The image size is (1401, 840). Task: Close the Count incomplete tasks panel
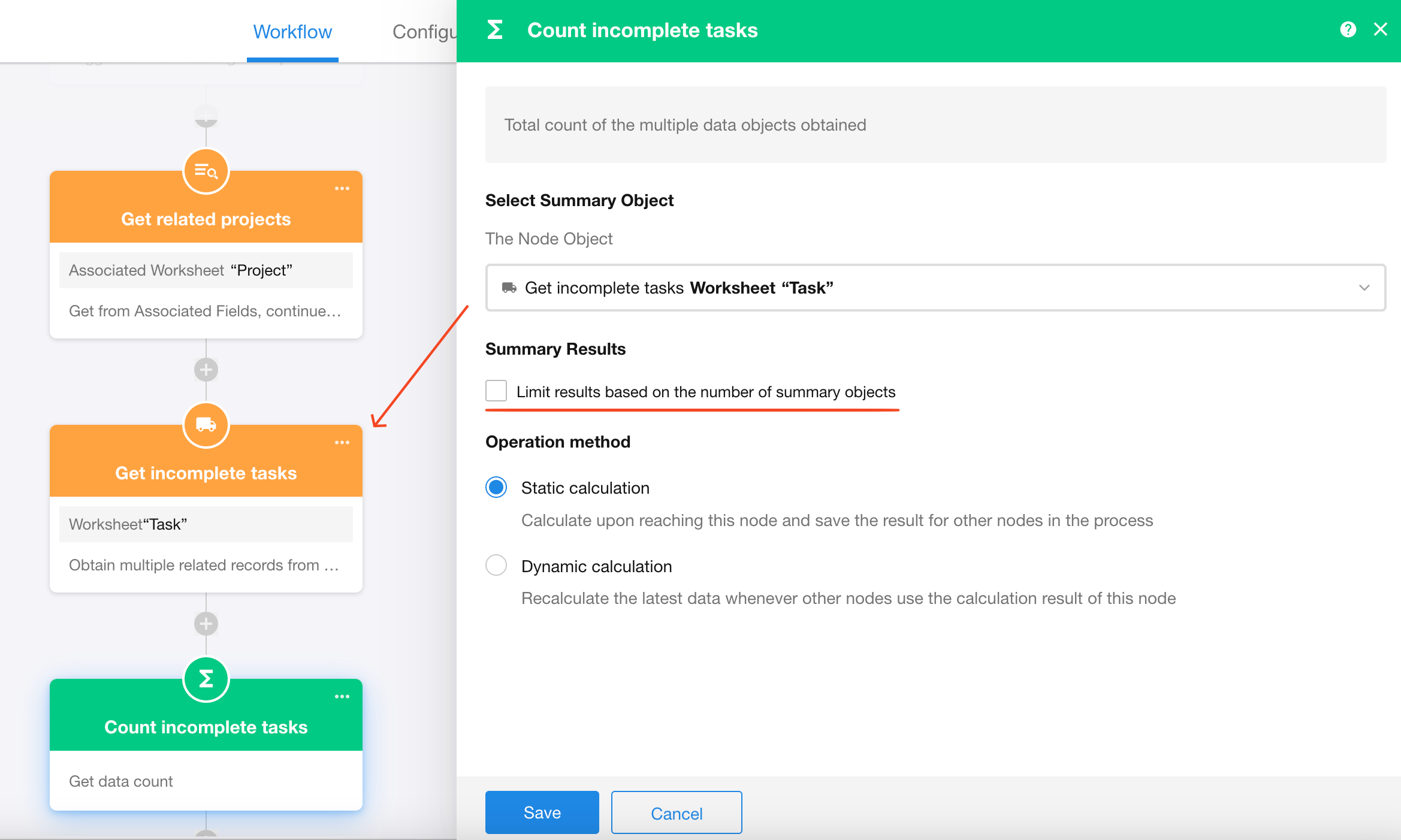coord(1381,29)
